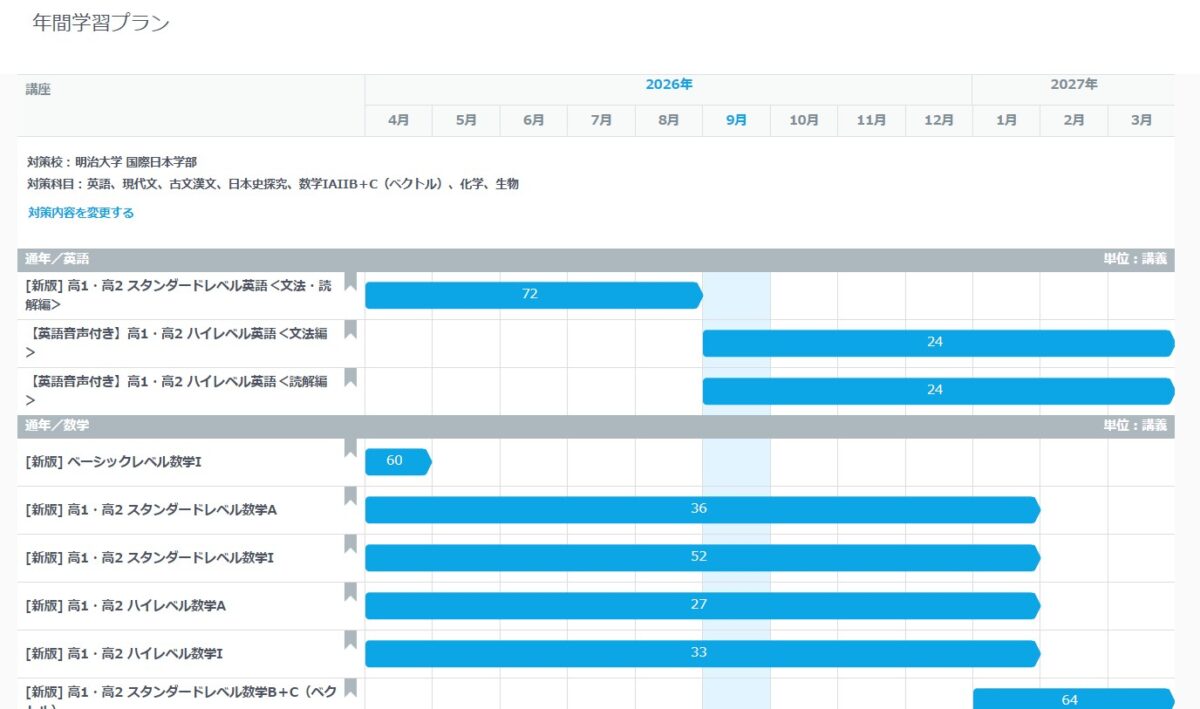Screen dimensions: 1200x709
Task: Bookmark the ハイレベル英語＜文法編＞ course
Action: [x=350, y=329]
